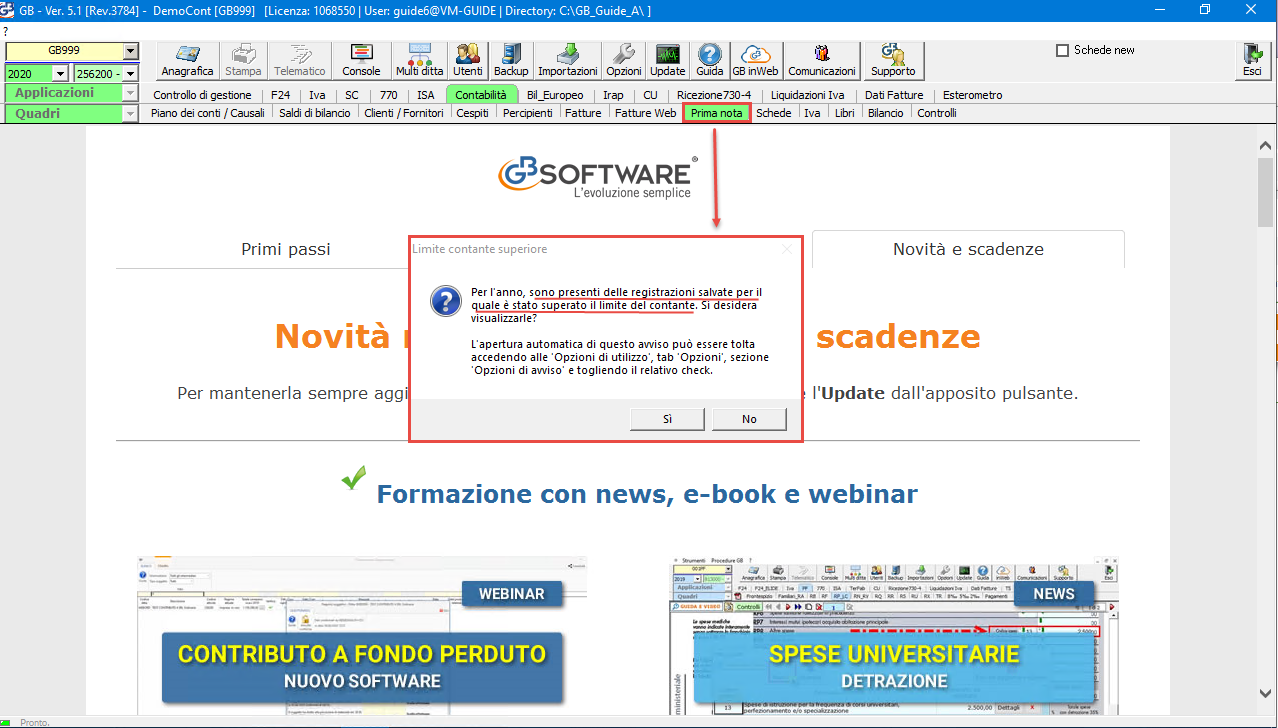Image resolution: width=1278 pixels, height=728 pixels.
Task: Click the Console toolbar icon
Action: click(361, 60)
